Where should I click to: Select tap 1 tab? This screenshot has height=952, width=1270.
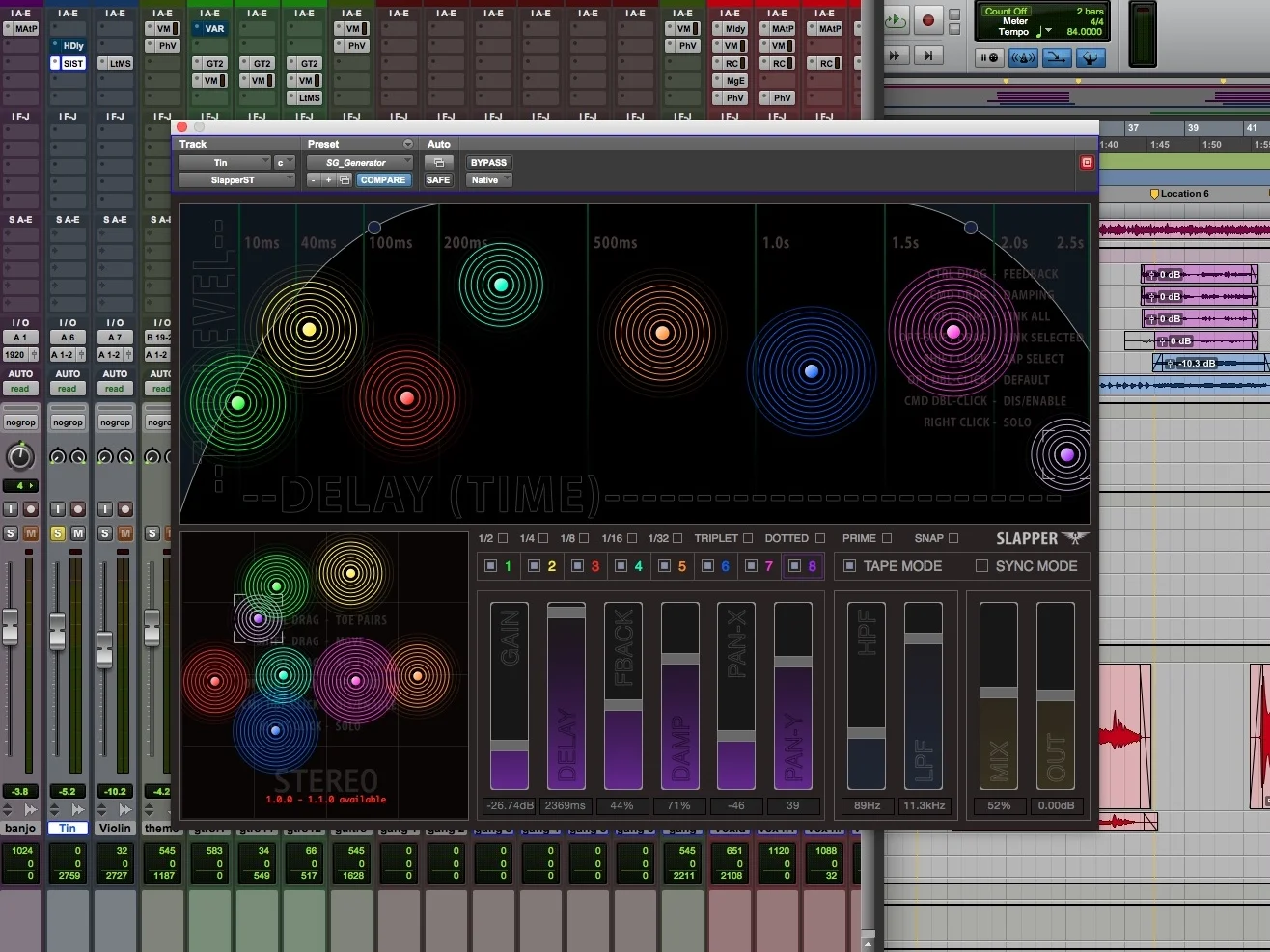pyautogui.click(x=499, y=566)
